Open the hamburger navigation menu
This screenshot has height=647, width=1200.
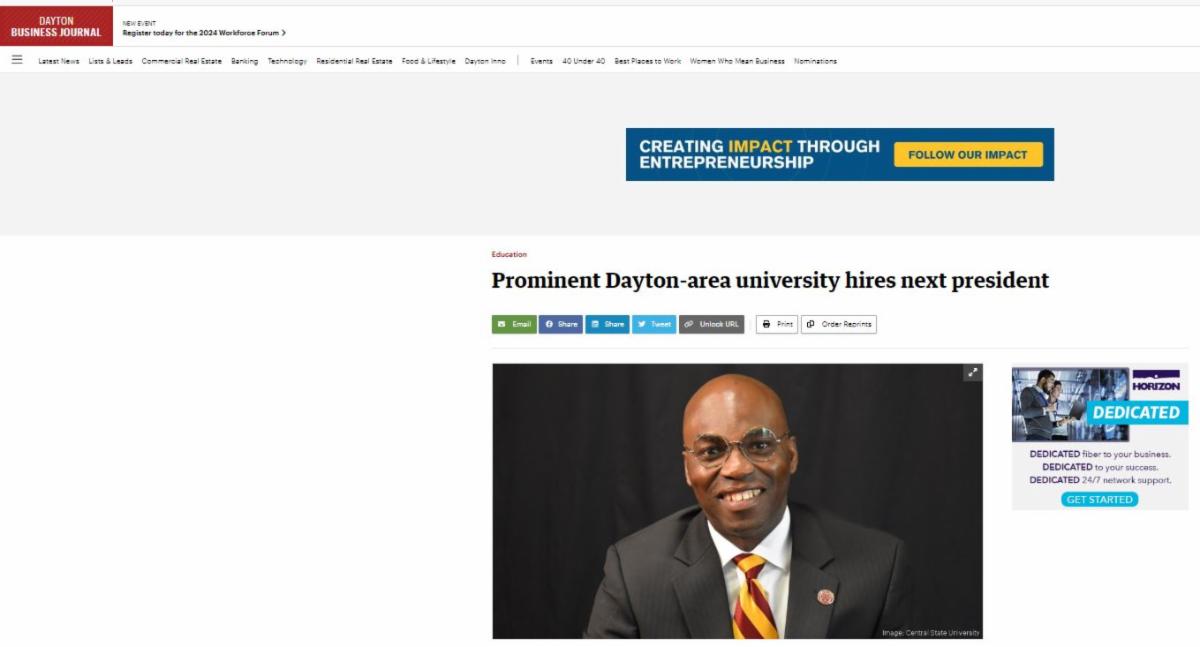click(17, 60)
